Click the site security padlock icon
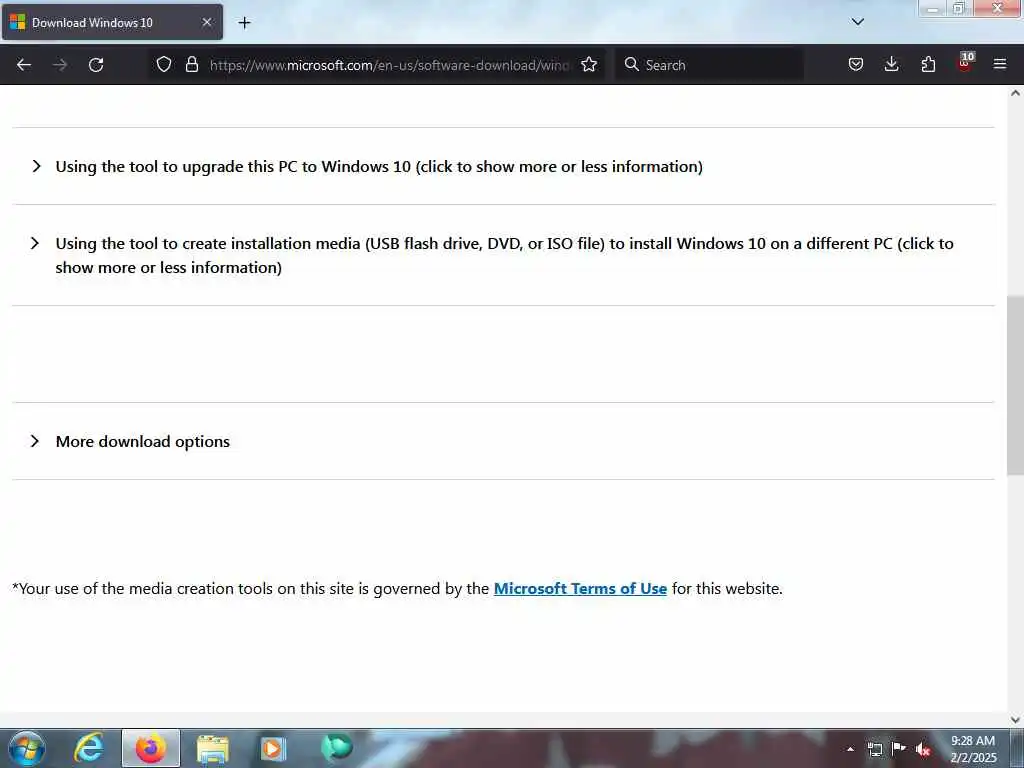Image resolution: width=1024 pixels, height=768 pixels. [x=191, y=65]
